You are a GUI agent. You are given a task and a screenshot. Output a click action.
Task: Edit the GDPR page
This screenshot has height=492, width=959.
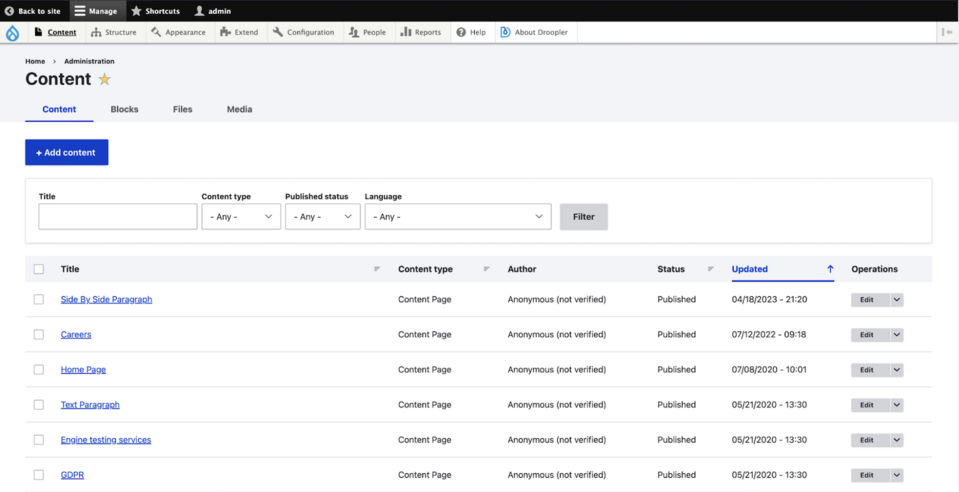[x=870, y=475]
